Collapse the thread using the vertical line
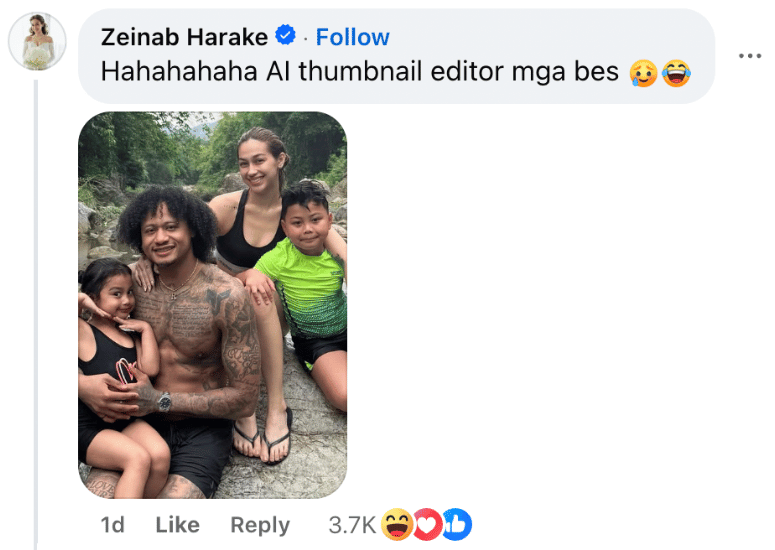The image size is (775, 550). tap(36, 314)
